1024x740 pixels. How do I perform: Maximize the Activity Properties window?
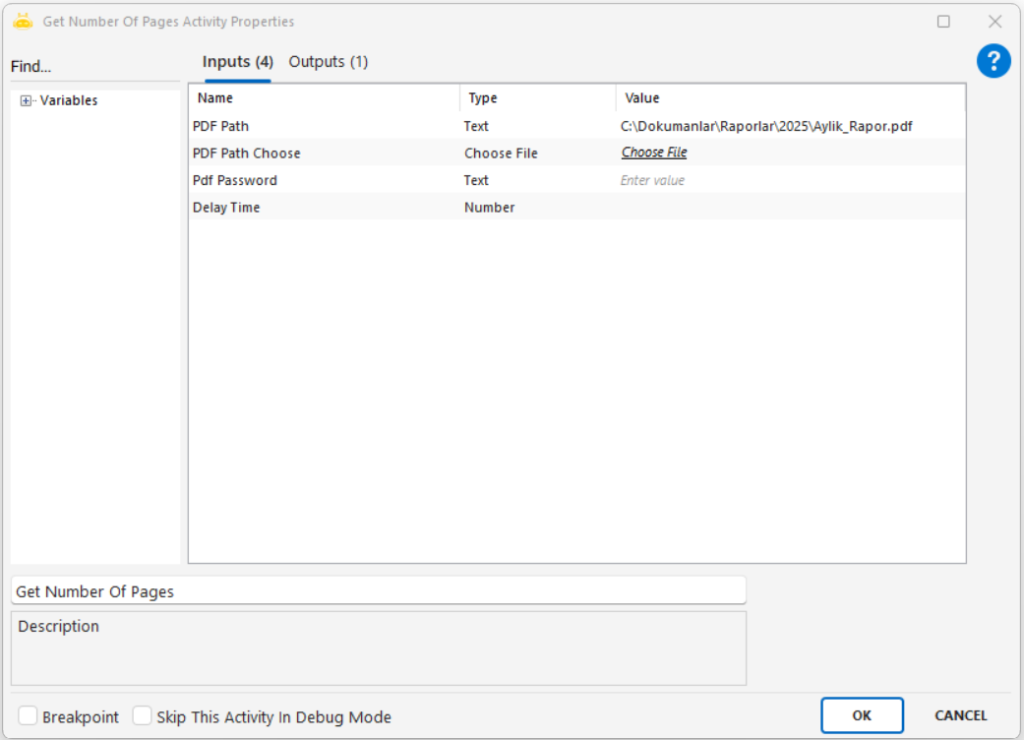(x=943, y=21)
